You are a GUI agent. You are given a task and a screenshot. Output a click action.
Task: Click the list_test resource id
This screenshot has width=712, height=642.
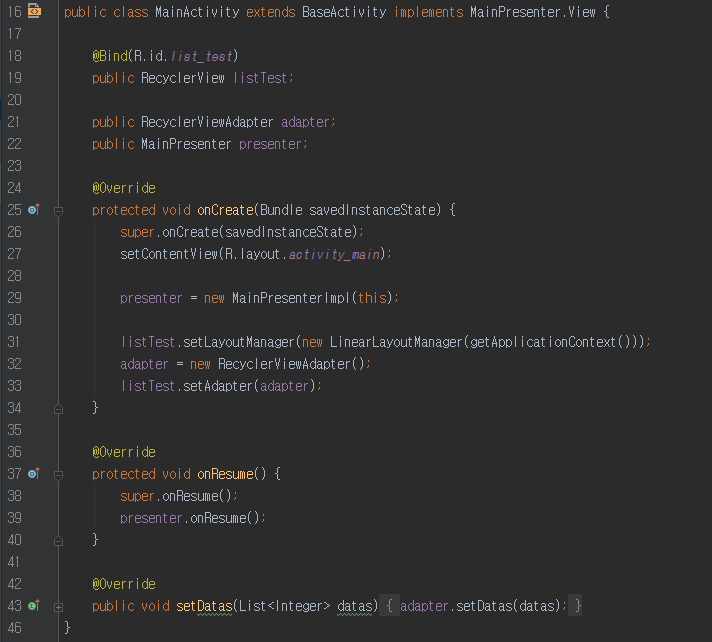point(202,56)
